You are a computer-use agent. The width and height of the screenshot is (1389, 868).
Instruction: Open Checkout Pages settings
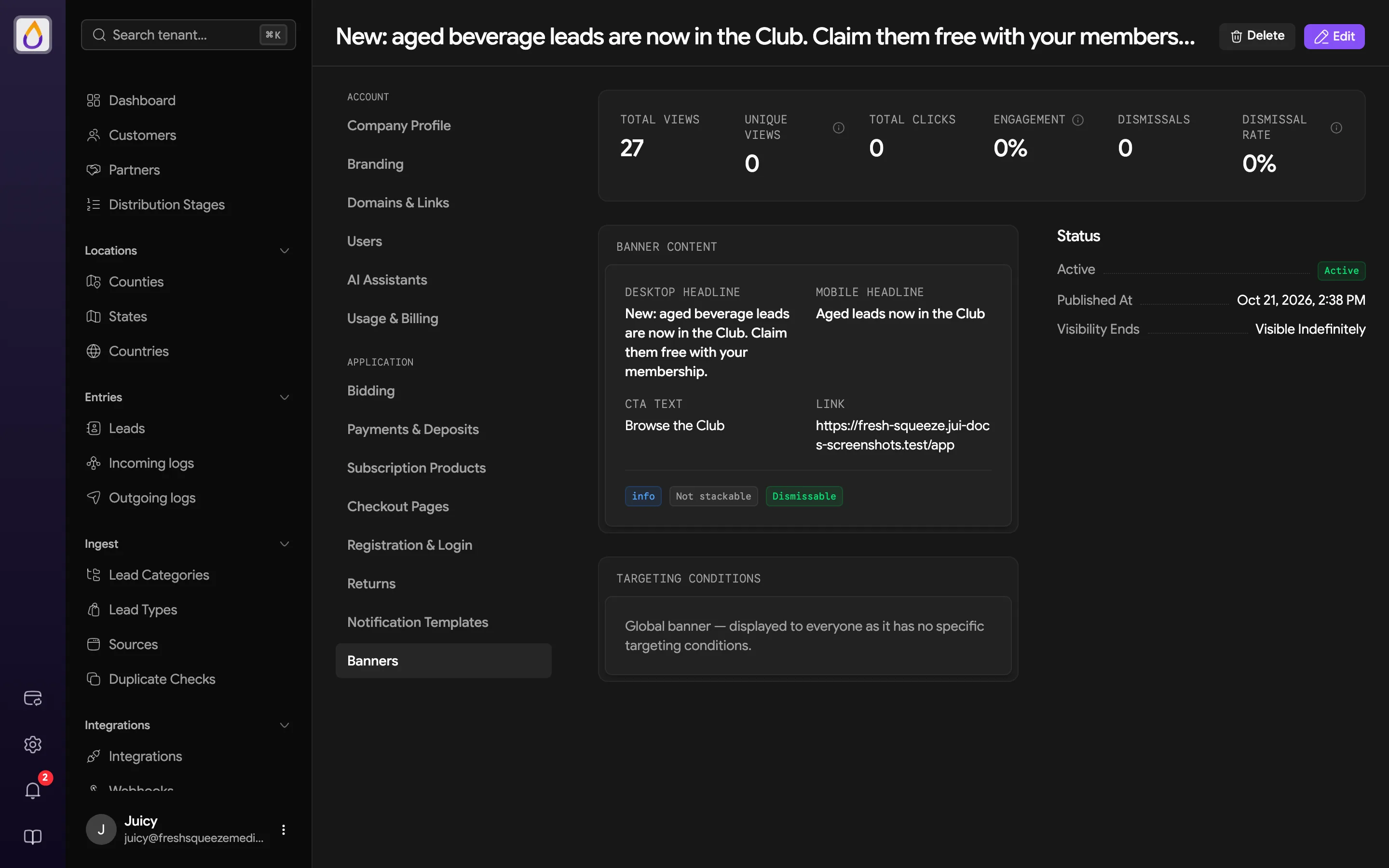coord(443,506)
